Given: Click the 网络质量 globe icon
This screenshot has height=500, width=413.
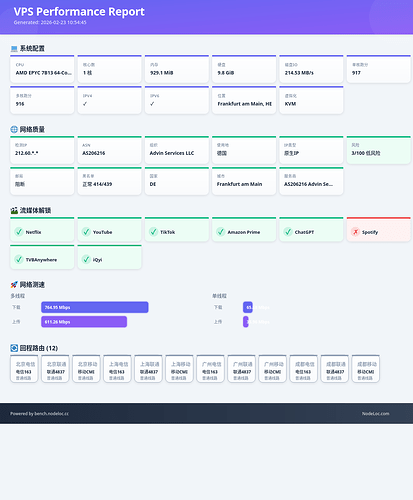Looking at the screenshot, I should coord(14,129).
